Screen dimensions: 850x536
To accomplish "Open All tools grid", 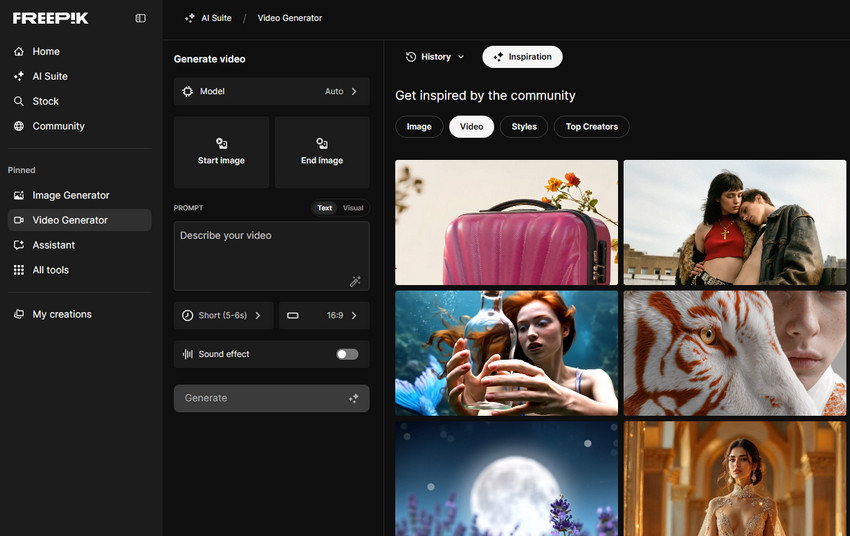I will coord(50,270).
